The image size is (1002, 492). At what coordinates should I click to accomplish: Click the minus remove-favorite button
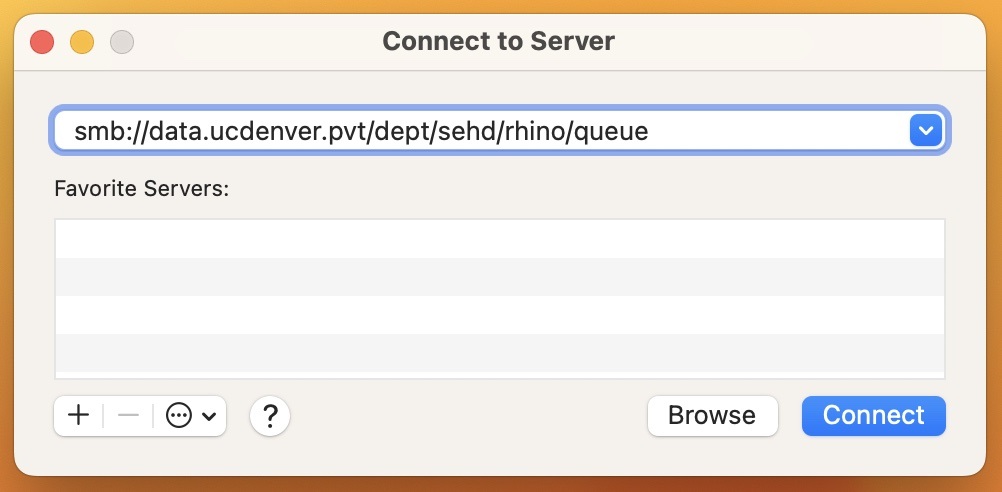128,416
